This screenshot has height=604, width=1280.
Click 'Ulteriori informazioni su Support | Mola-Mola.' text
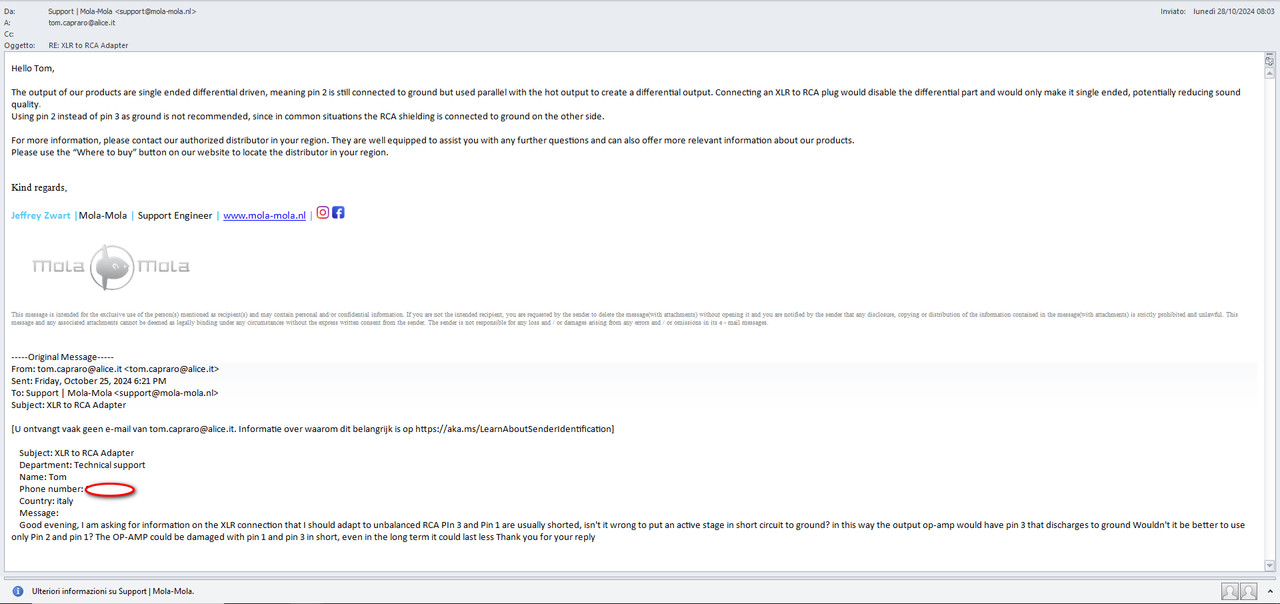pyautogui.click(x=113, y=591)
